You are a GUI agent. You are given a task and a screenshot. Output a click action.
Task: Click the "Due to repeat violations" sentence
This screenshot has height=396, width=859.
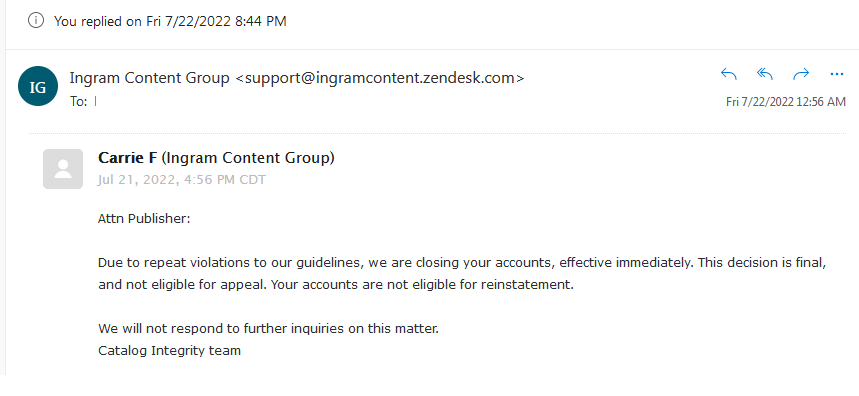(x=393, y=262)
